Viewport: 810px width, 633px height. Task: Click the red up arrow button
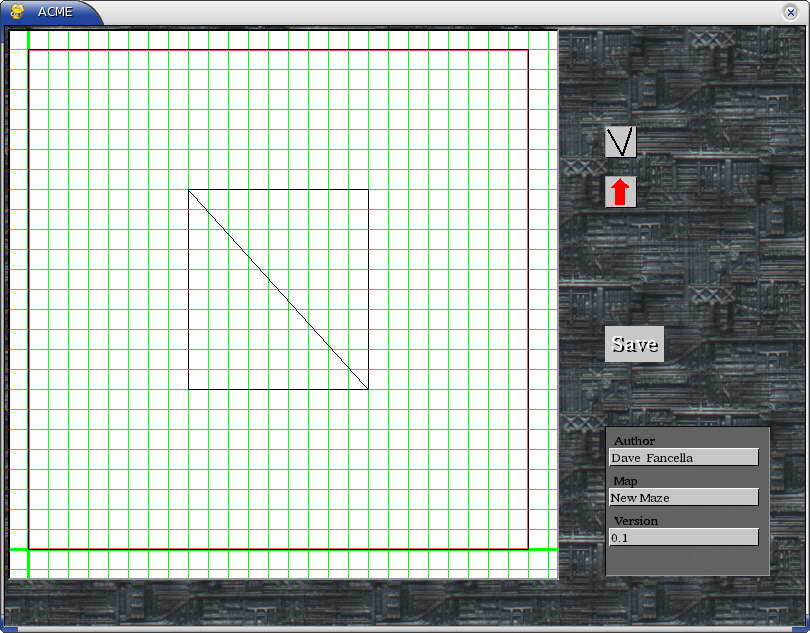coord(620,191)
